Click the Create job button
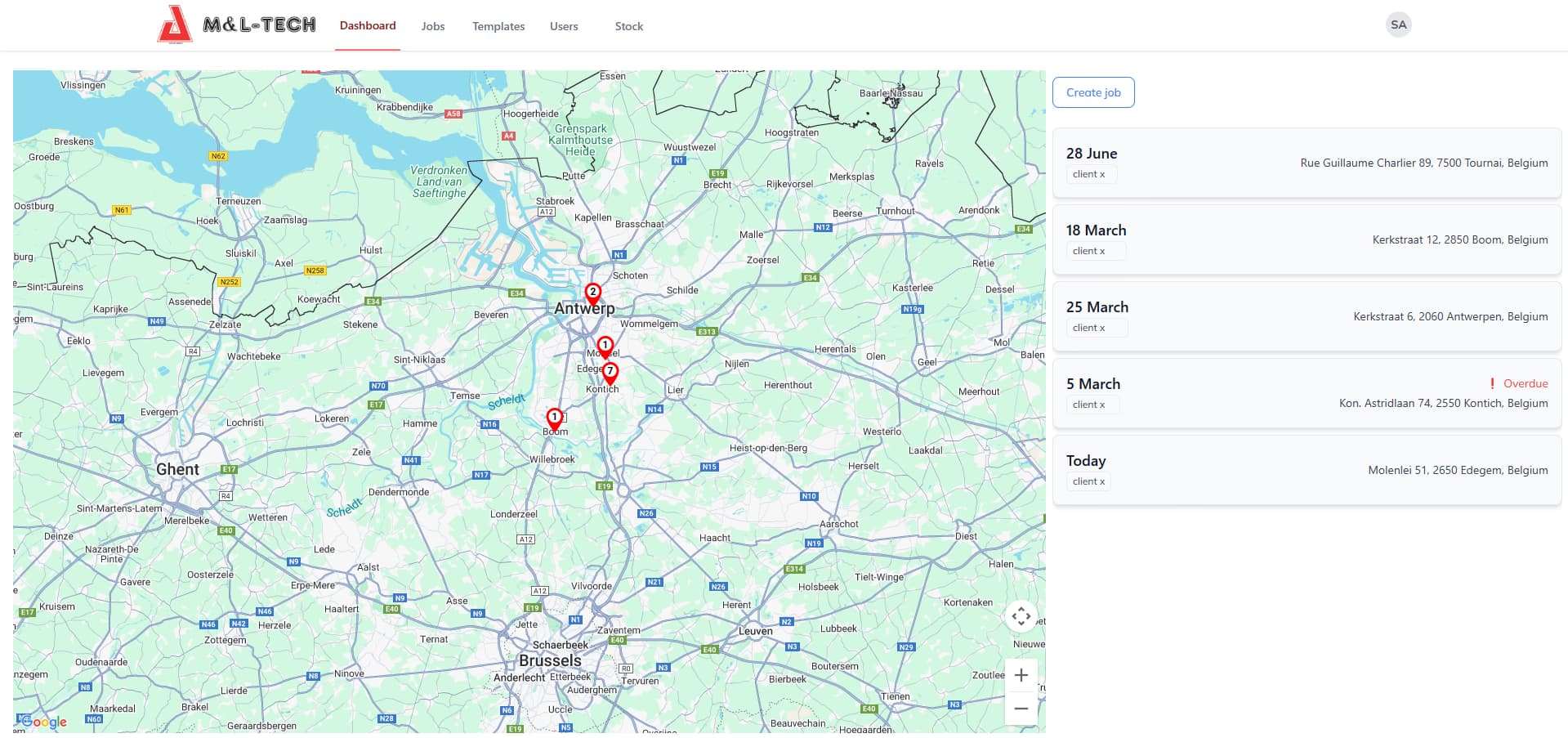Viewport: 1568px width, 738px height. tap(1093, 92)
